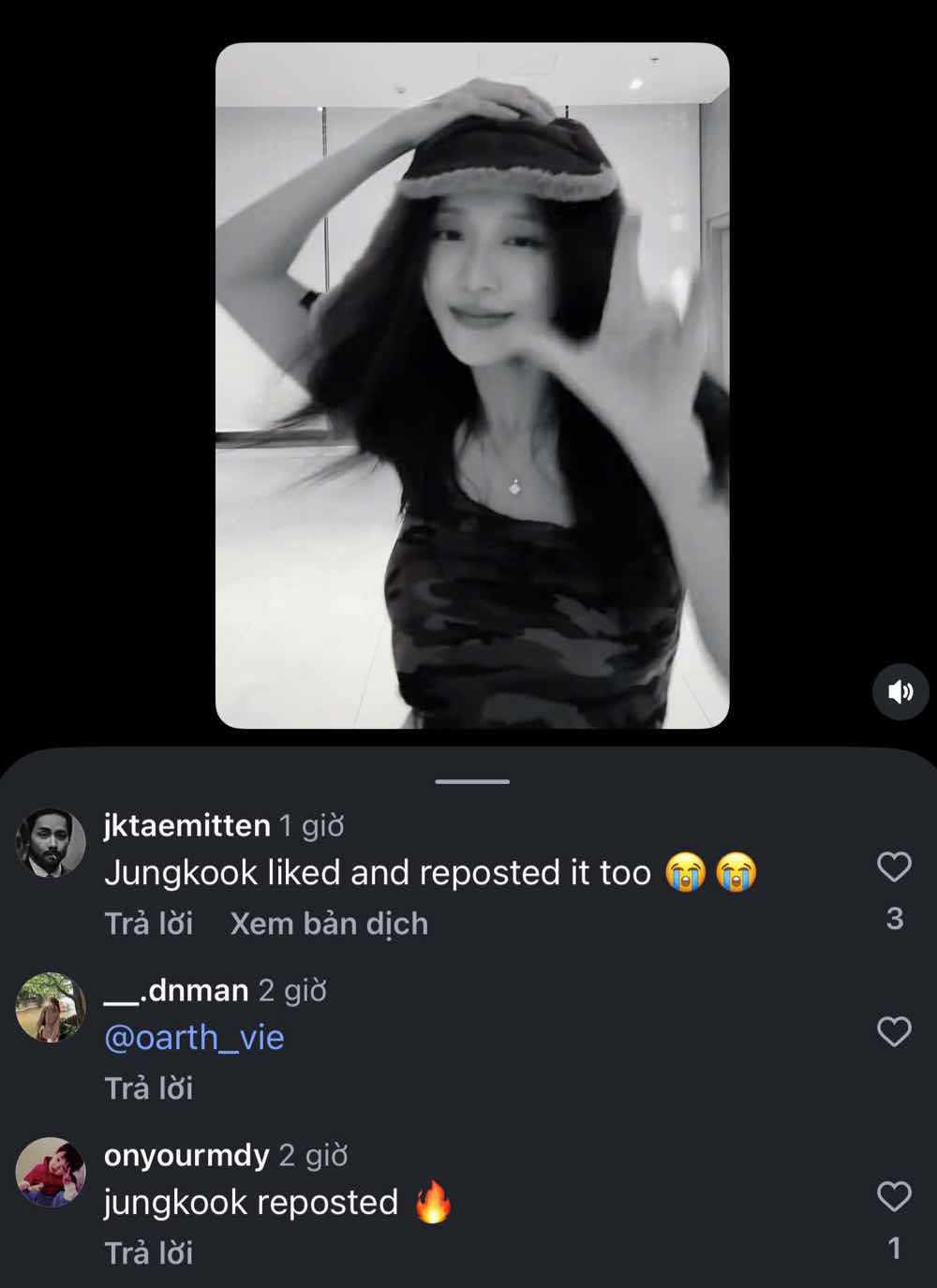Screen dimensions: 937x1288
Task: Open __.dnman username link
Action: pos(176,990)
